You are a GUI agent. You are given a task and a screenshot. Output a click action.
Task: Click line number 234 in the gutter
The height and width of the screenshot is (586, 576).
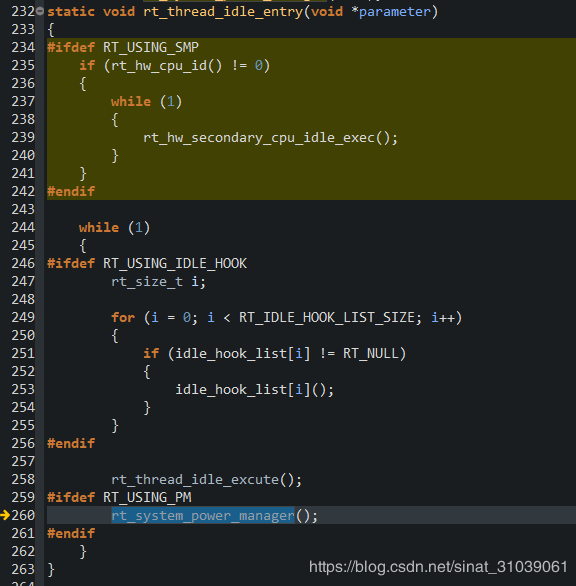23,47
